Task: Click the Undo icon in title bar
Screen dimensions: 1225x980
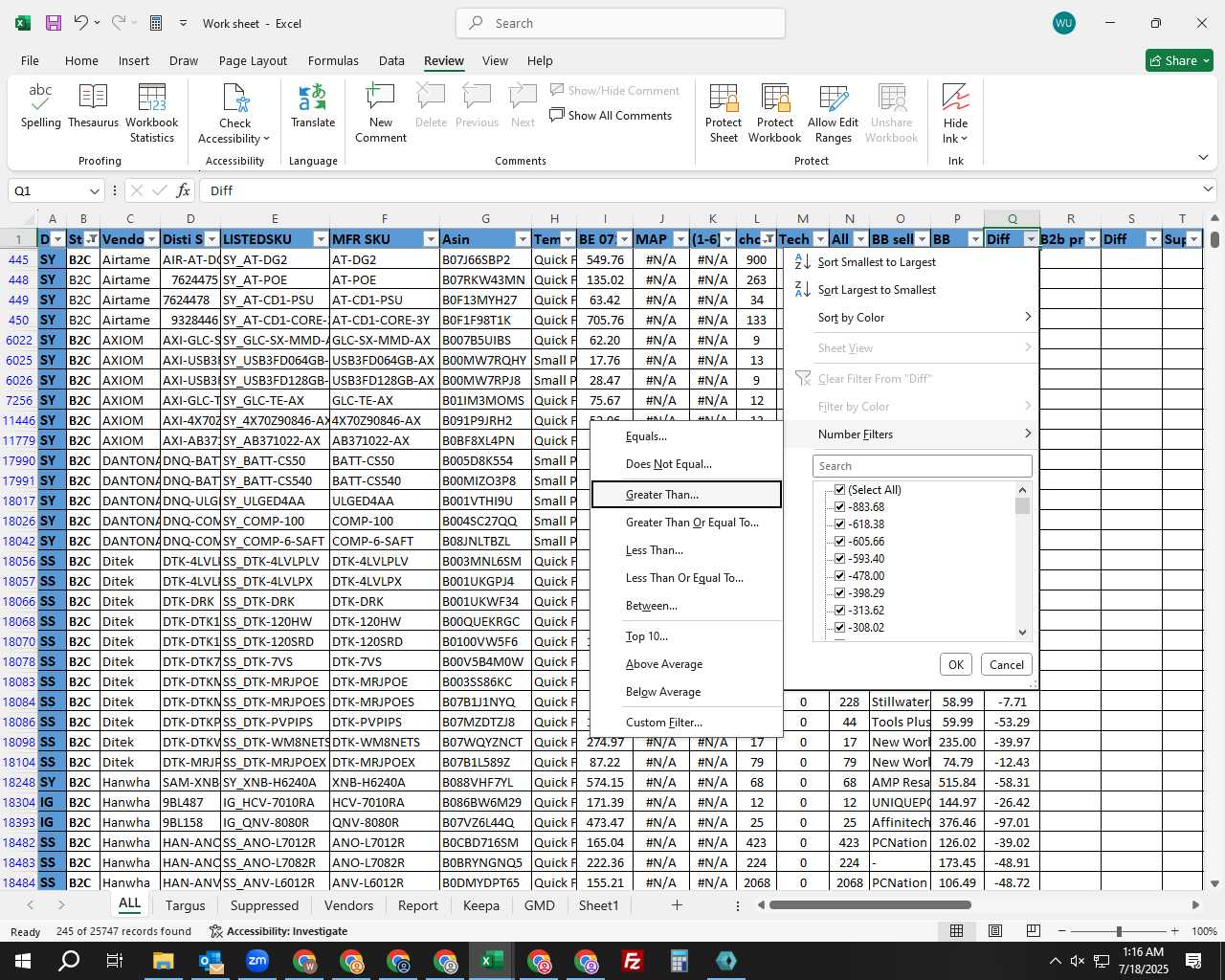Action: (x=81, y=23)
